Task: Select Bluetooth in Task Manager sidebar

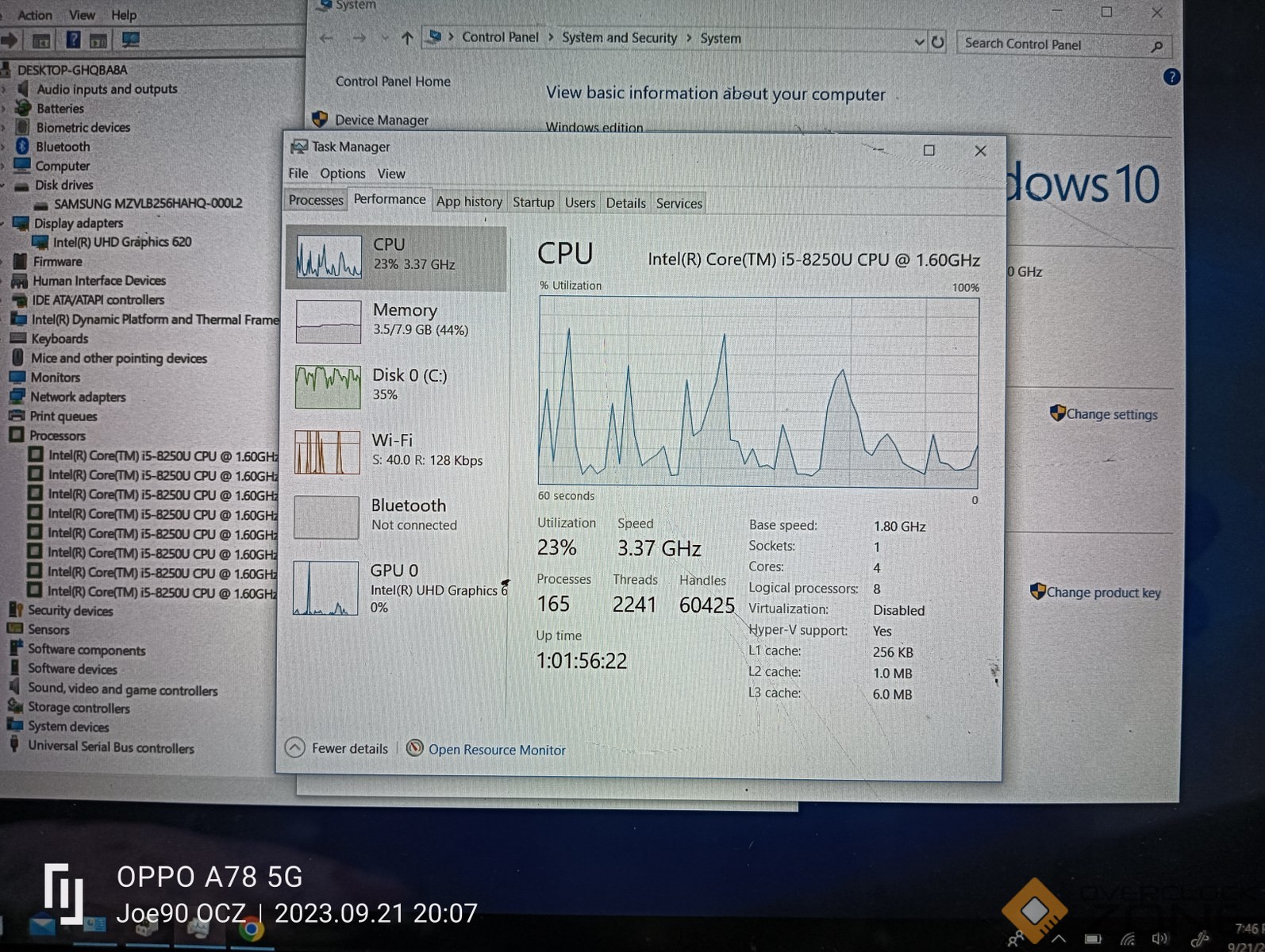Action: 396,516
